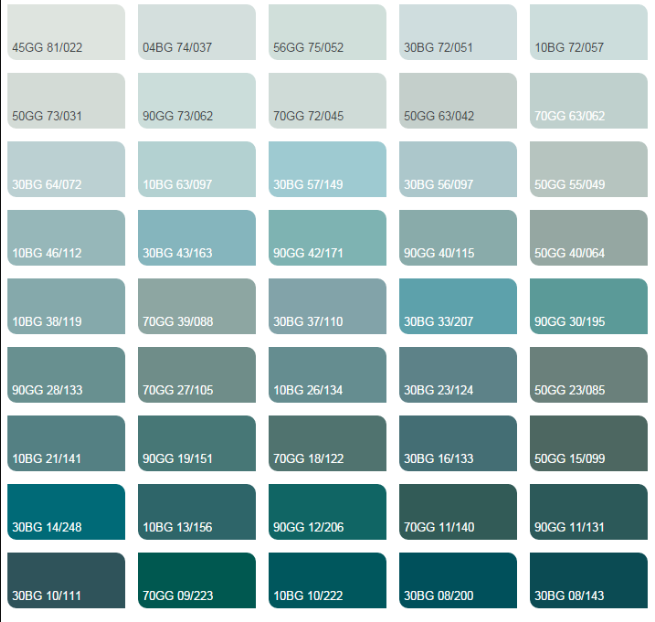
Task: Choose the 30BG 10/111 swatch
Action: pyautogui.click(x=66, y=580)
